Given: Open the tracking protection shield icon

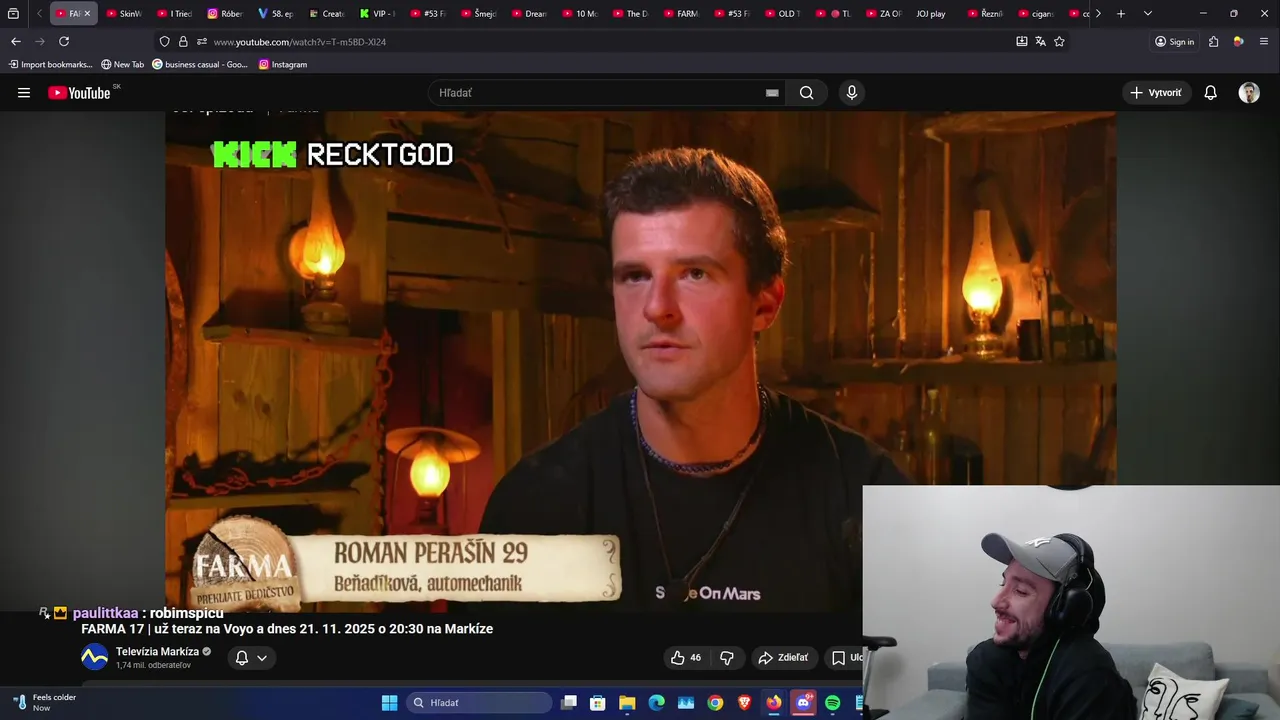Looking at the screenshot, I should 165,42.
